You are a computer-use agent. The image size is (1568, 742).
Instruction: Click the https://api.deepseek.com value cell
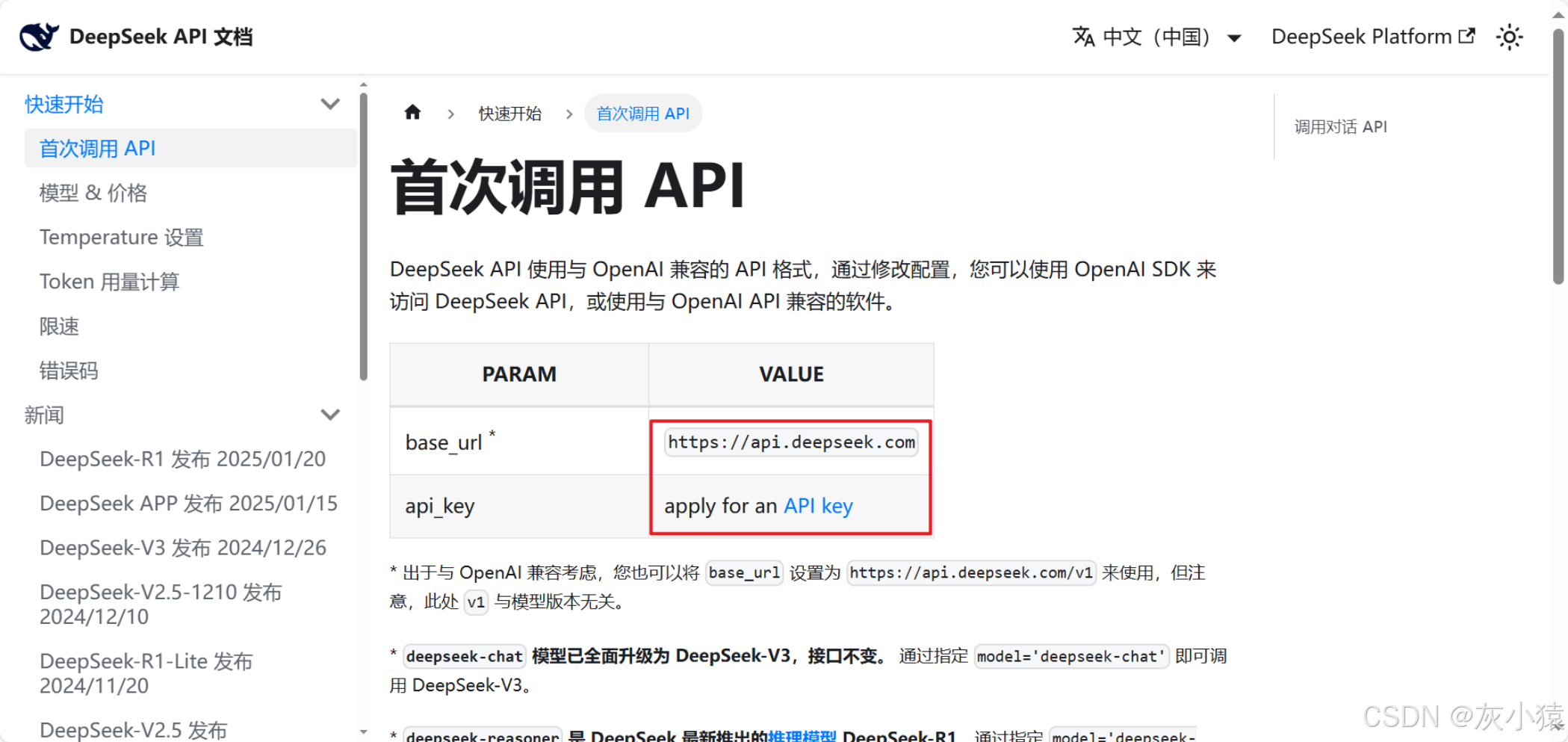791,442
